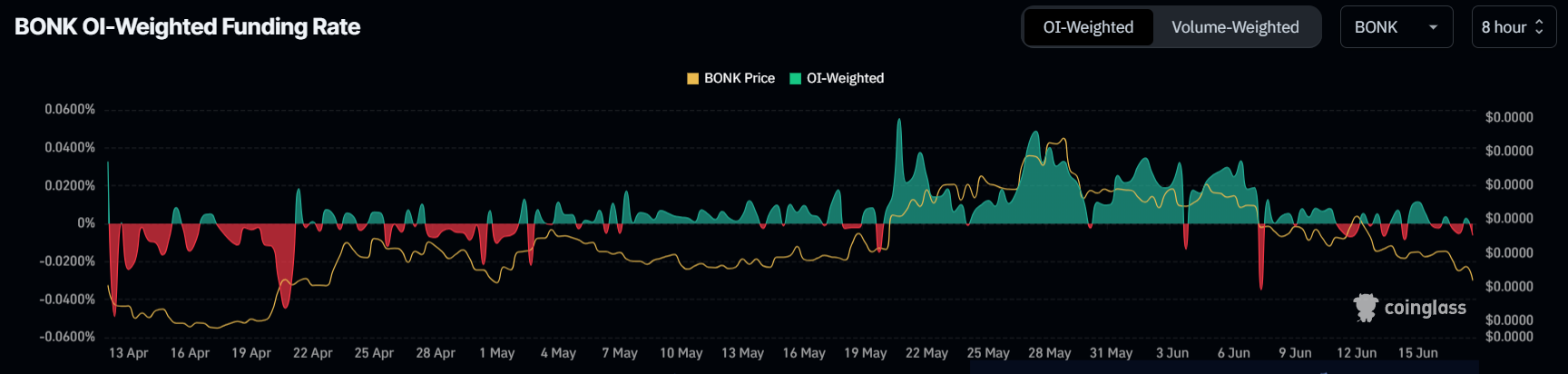Screen dimensions: 1568x374
Task: Click the BONK OI-Weighted Funding Rate title
Action: coord(188,27)
